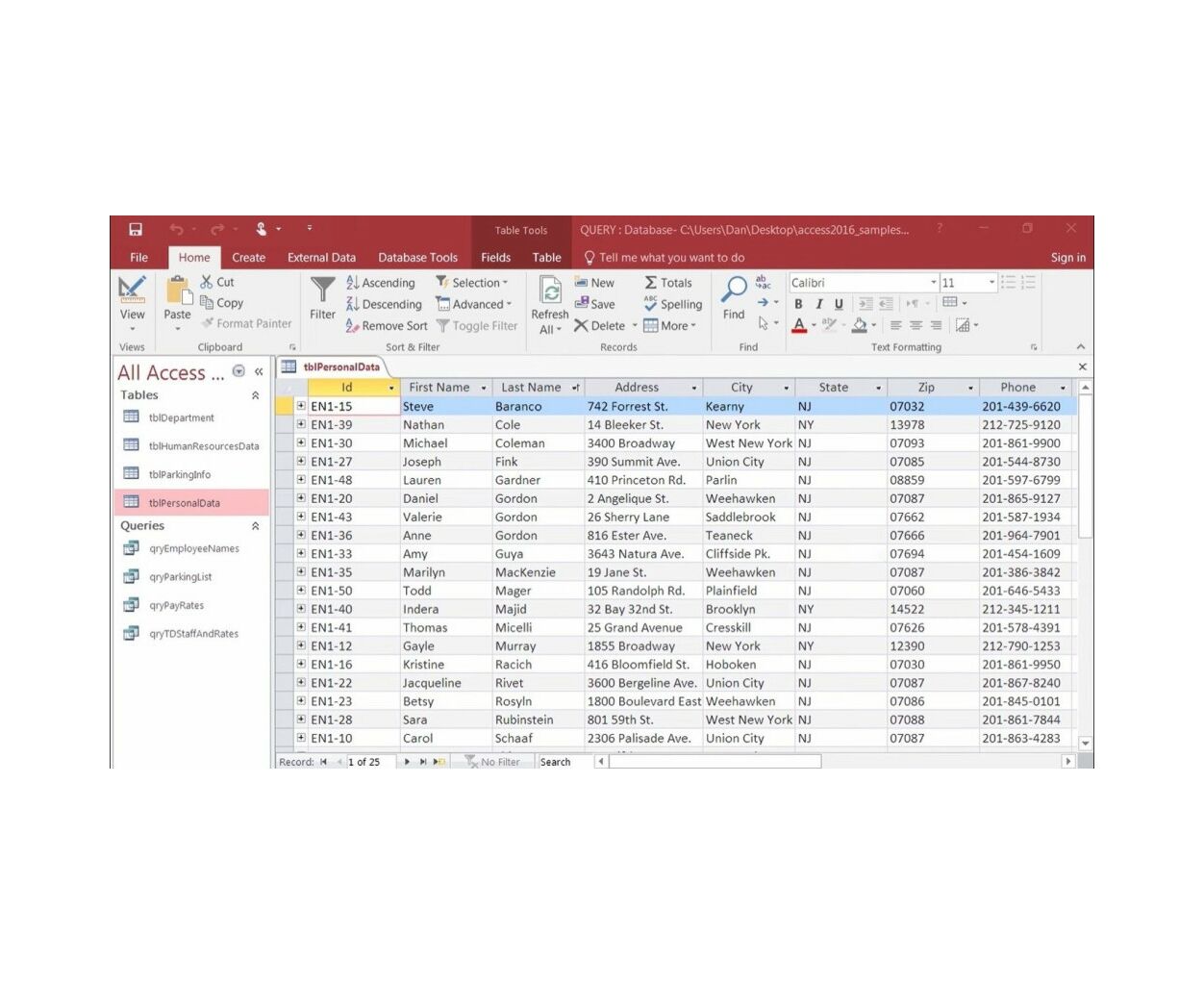Click Refresh All icon
The width and height of the screenshot is (1204, 985).
coord(550,290)
